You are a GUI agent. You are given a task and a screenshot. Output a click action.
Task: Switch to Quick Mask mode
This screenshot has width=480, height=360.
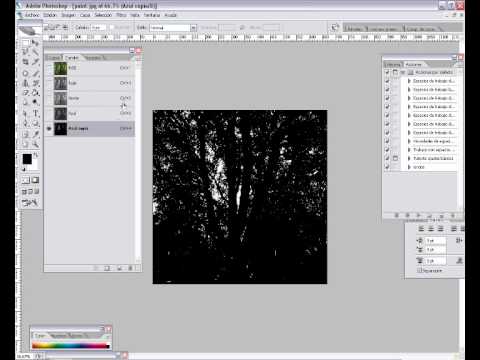35,180
